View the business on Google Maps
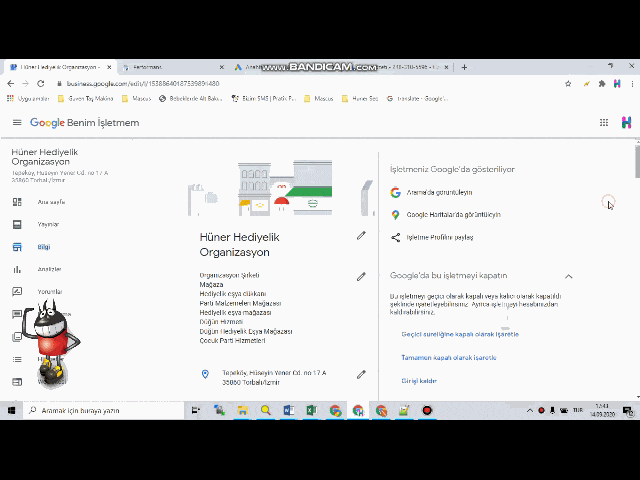 [x=453, y=215]
